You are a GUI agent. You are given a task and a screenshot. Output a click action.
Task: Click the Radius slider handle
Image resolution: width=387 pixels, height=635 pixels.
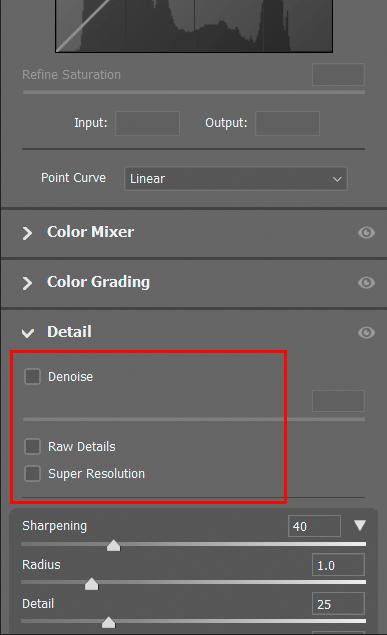tap(91, 584)
